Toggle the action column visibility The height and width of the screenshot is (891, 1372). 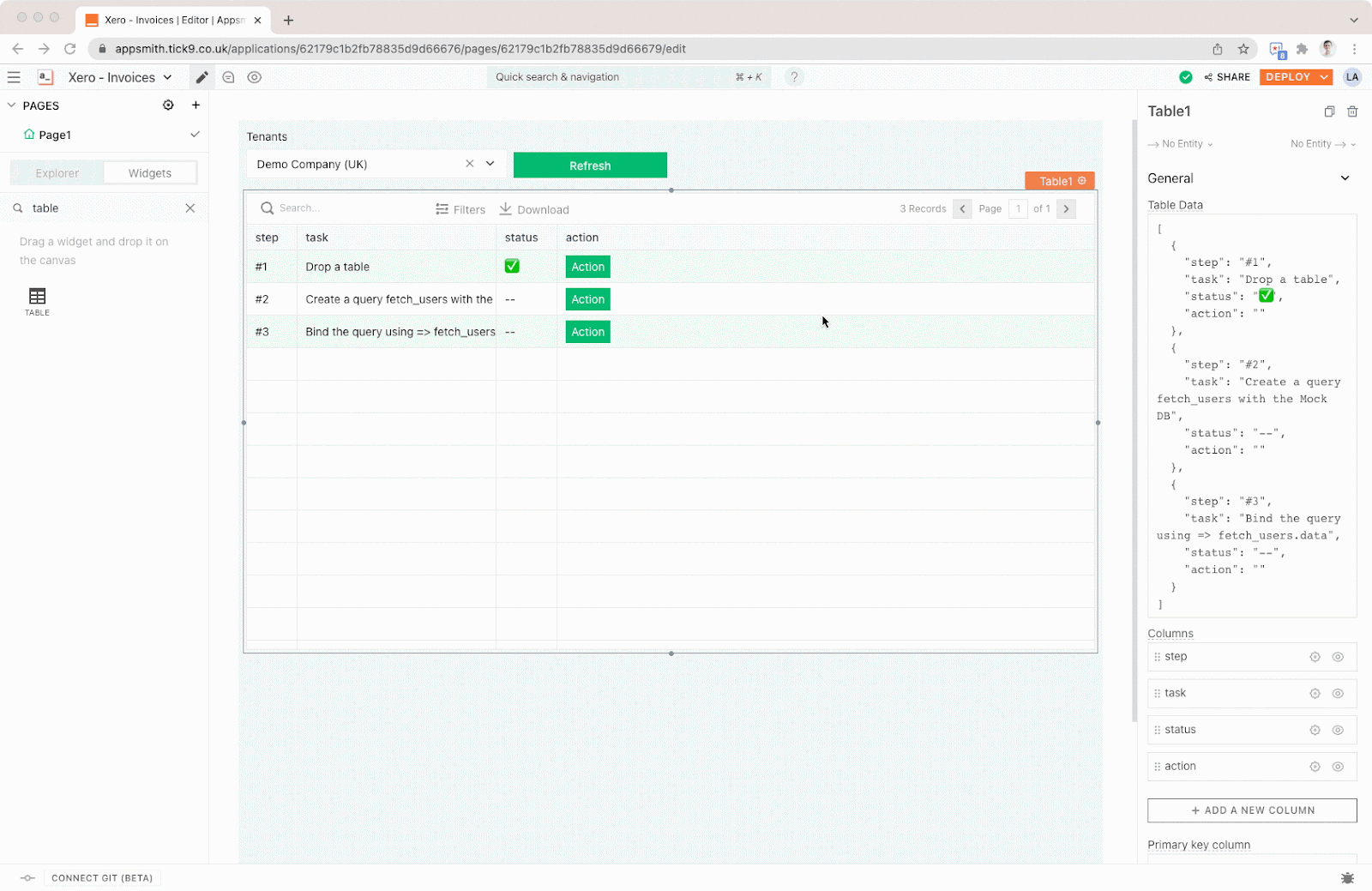point(1339,767)
